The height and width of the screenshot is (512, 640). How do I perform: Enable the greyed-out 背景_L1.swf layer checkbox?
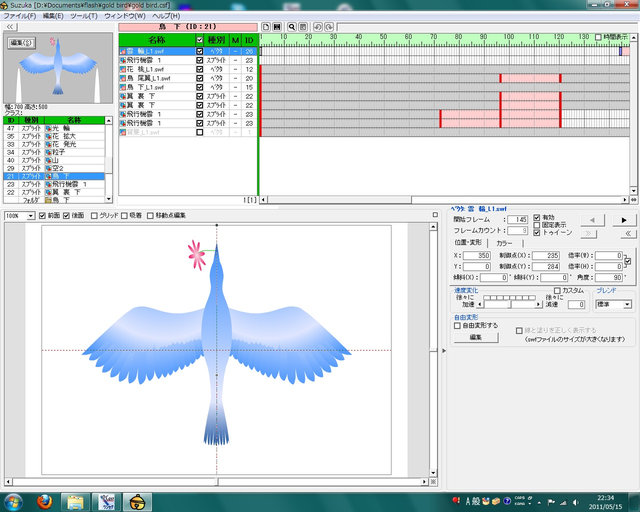tap(200, 132)
